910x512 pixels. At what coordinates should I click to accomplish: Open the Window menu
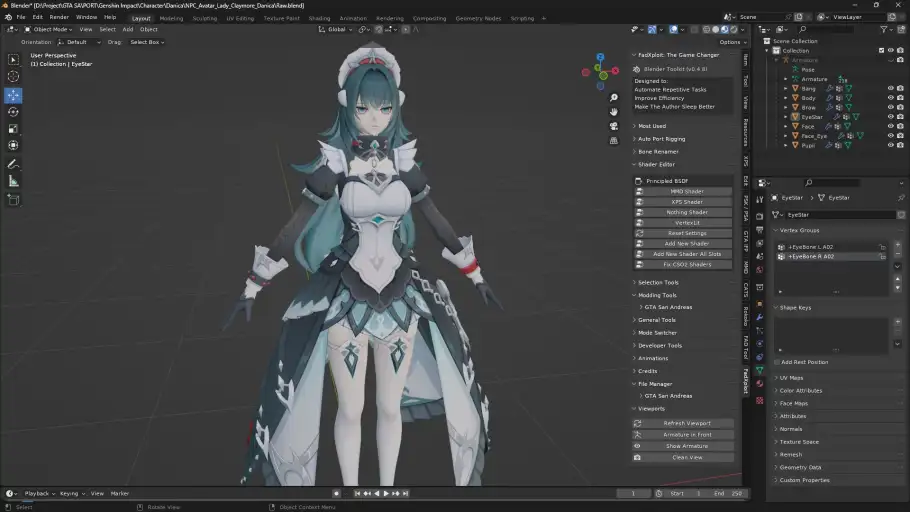(86, 17)
